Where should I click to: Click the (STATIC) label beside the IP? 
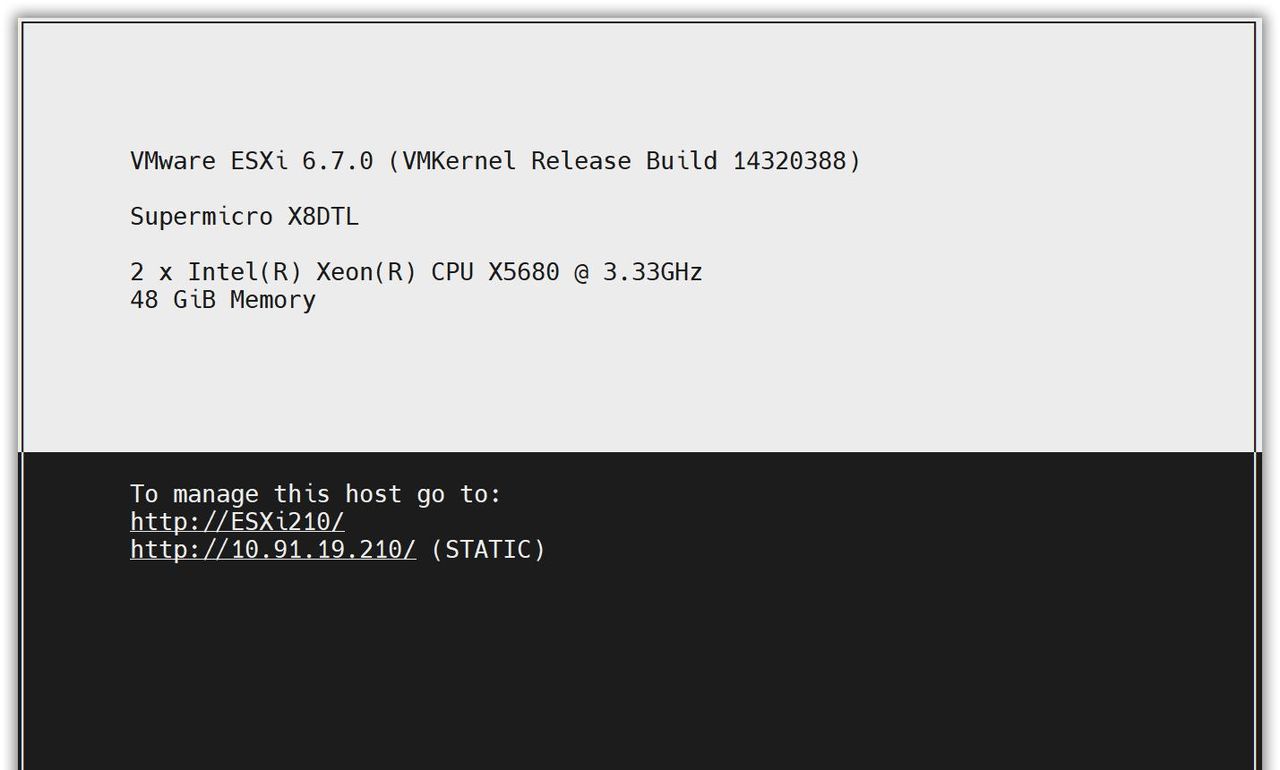coord(488,549)
